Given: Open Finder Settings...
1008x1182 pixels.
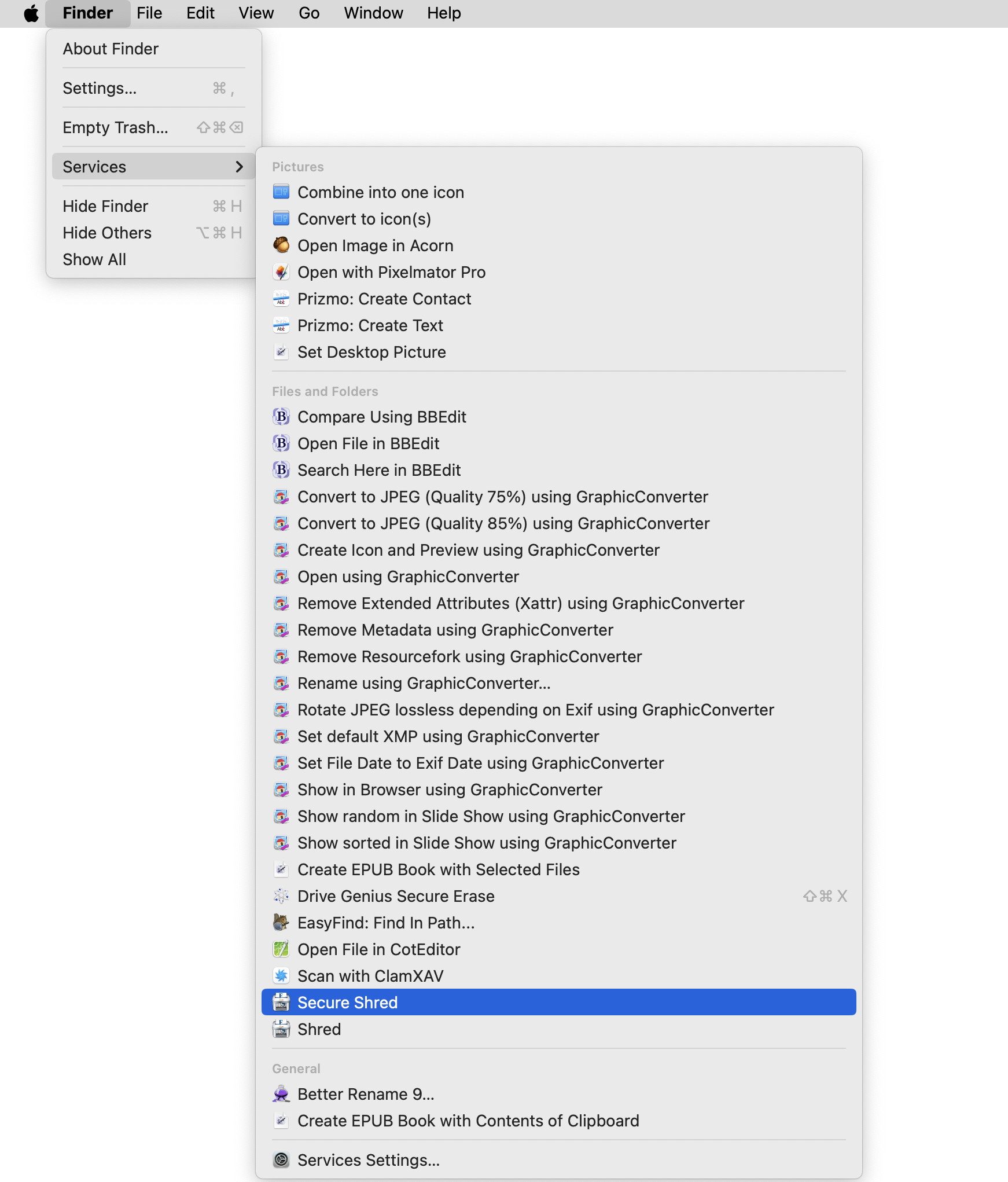Looking at the screenshot, I should (154, 88).
